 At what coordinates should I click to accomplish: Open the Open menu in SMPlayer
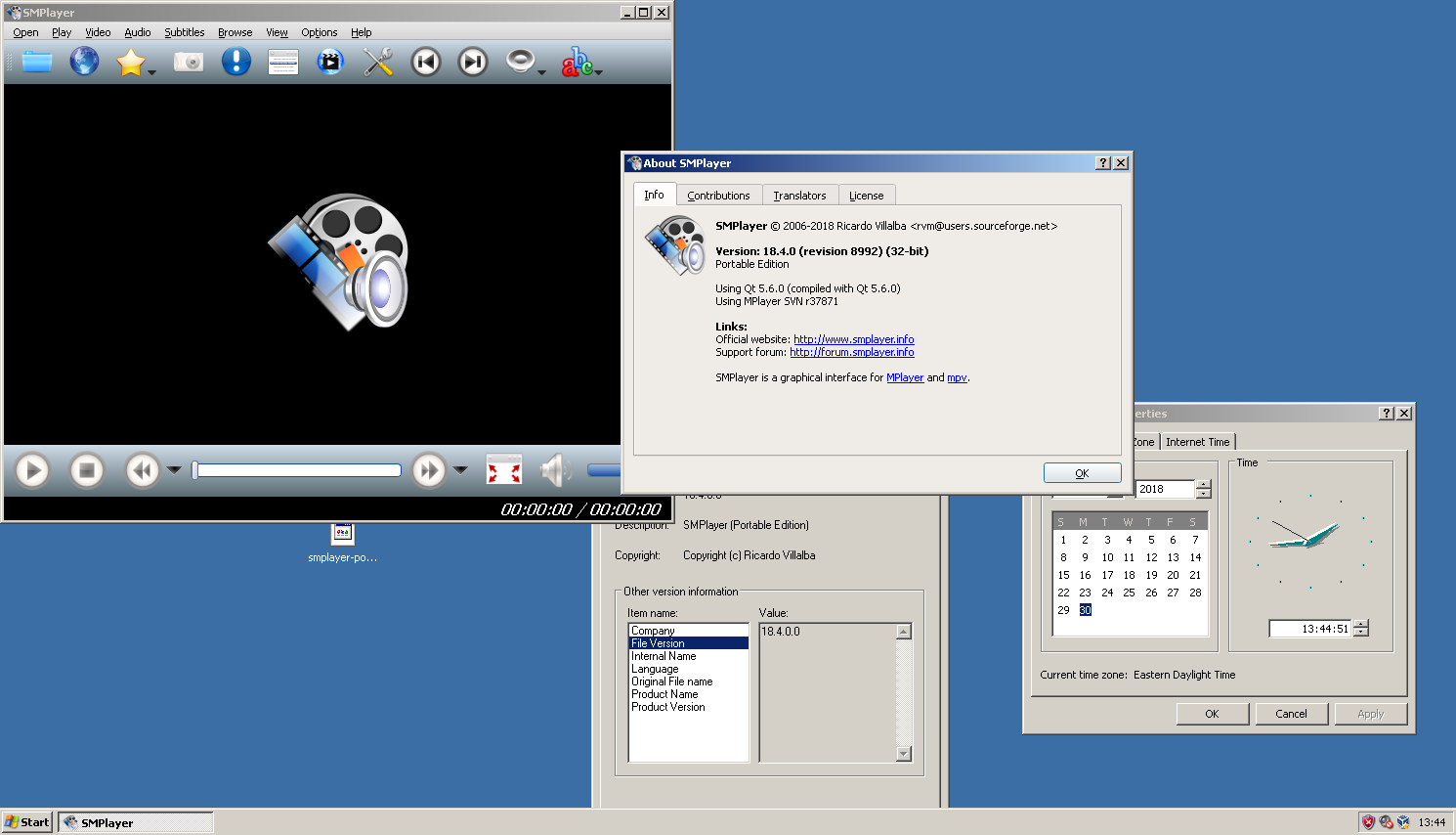pyautogui.click(x=25, y=32)
